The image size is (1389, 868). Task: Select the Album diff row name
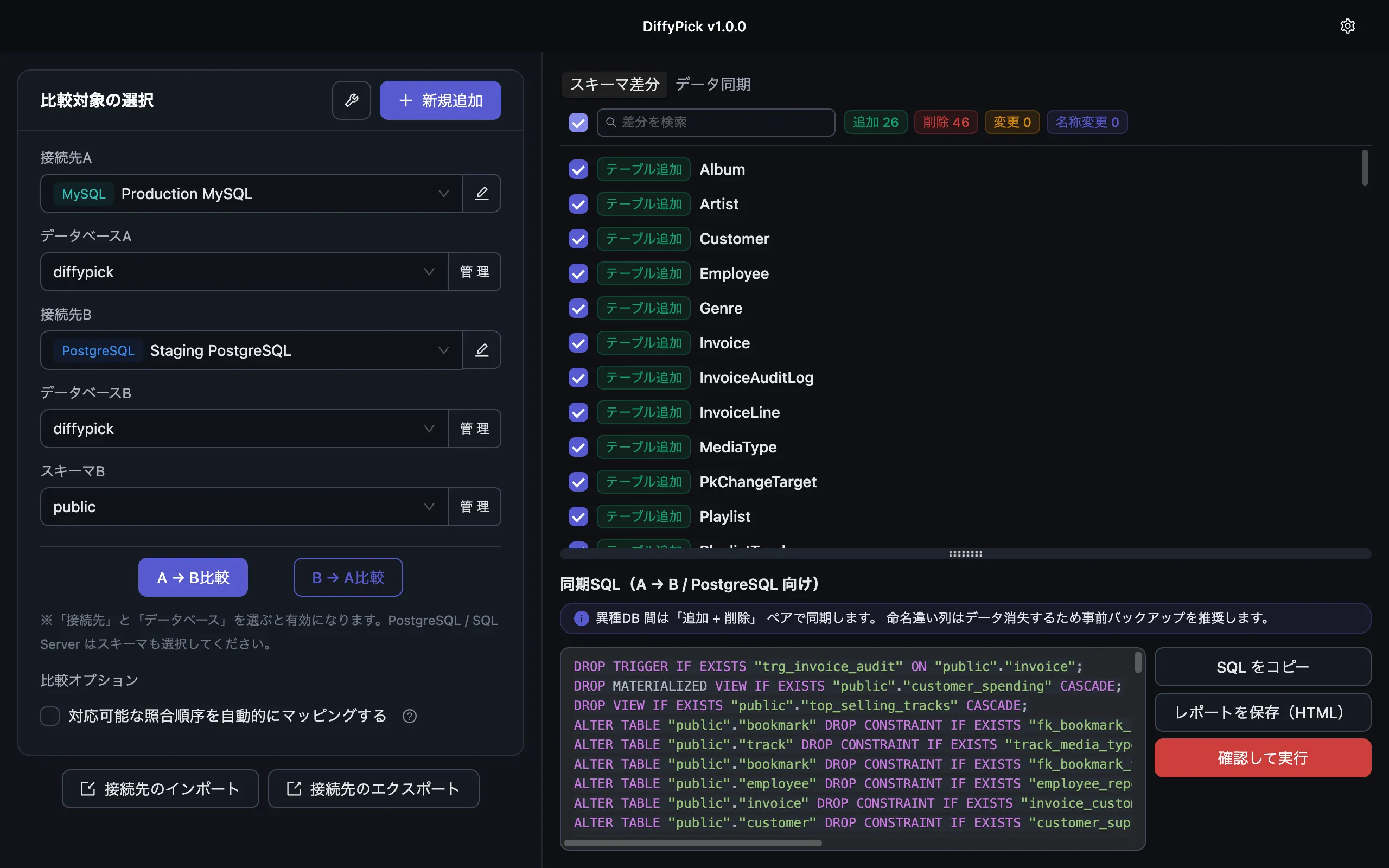(722, 169)
